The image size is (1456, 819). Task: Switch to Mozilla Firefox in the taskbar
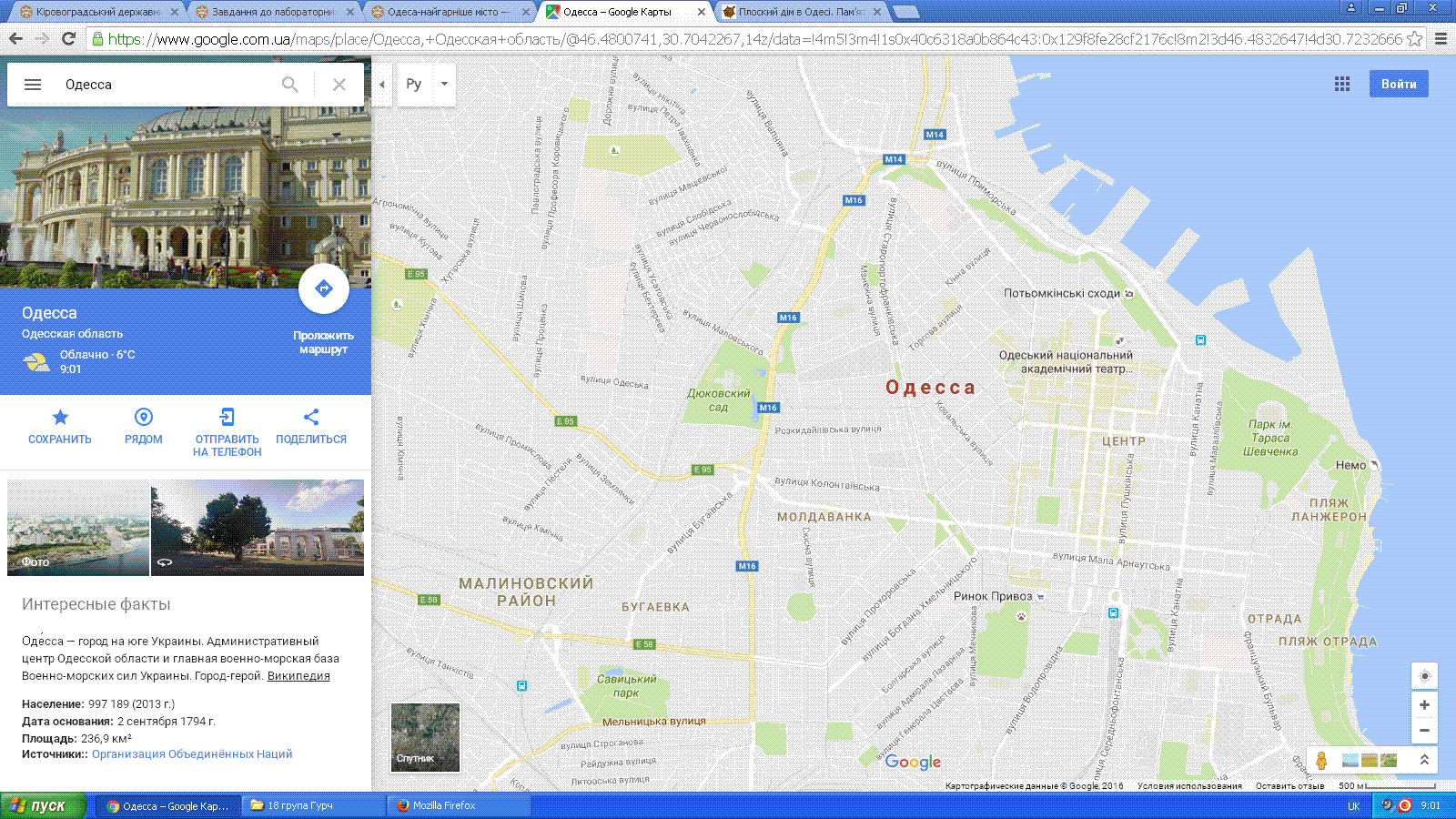tap(460, 805)
